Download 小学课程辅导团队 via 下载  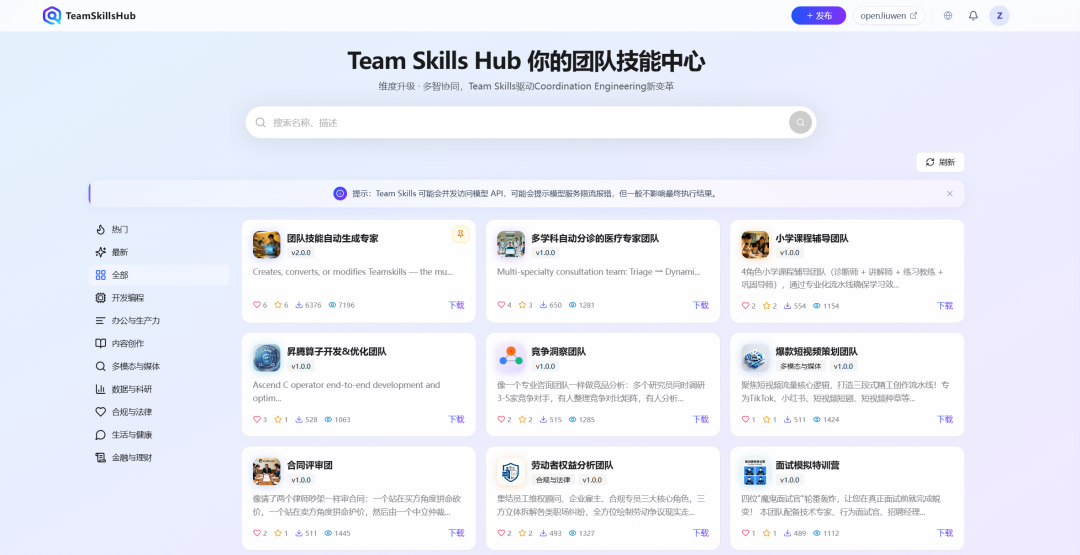pyautogui.click(x=945, y=305)
